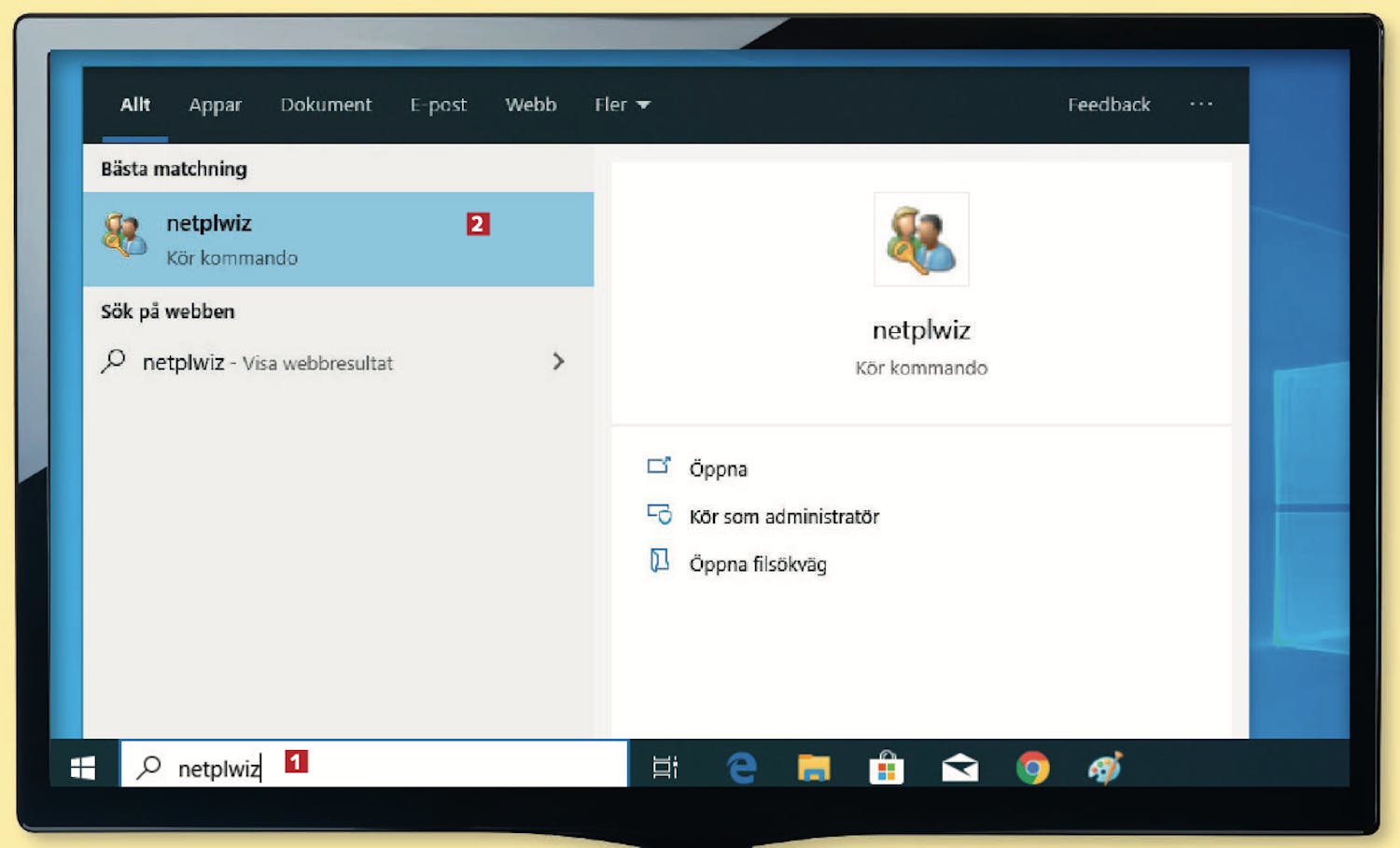The width and height of the screenshot is (1400, 848).
Task: Open Microsoft Store from the taskbar
Action: click(886, 768)
